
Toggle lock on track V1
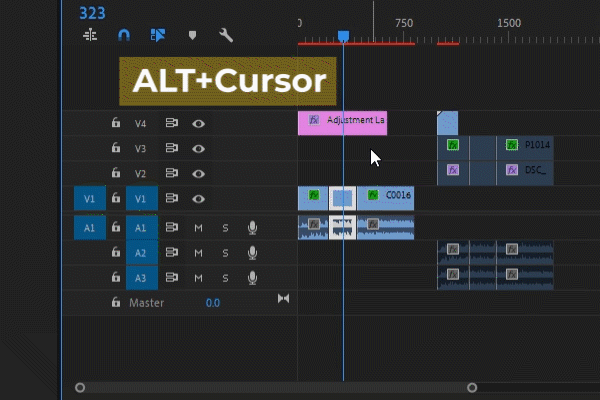click(116, 198)
